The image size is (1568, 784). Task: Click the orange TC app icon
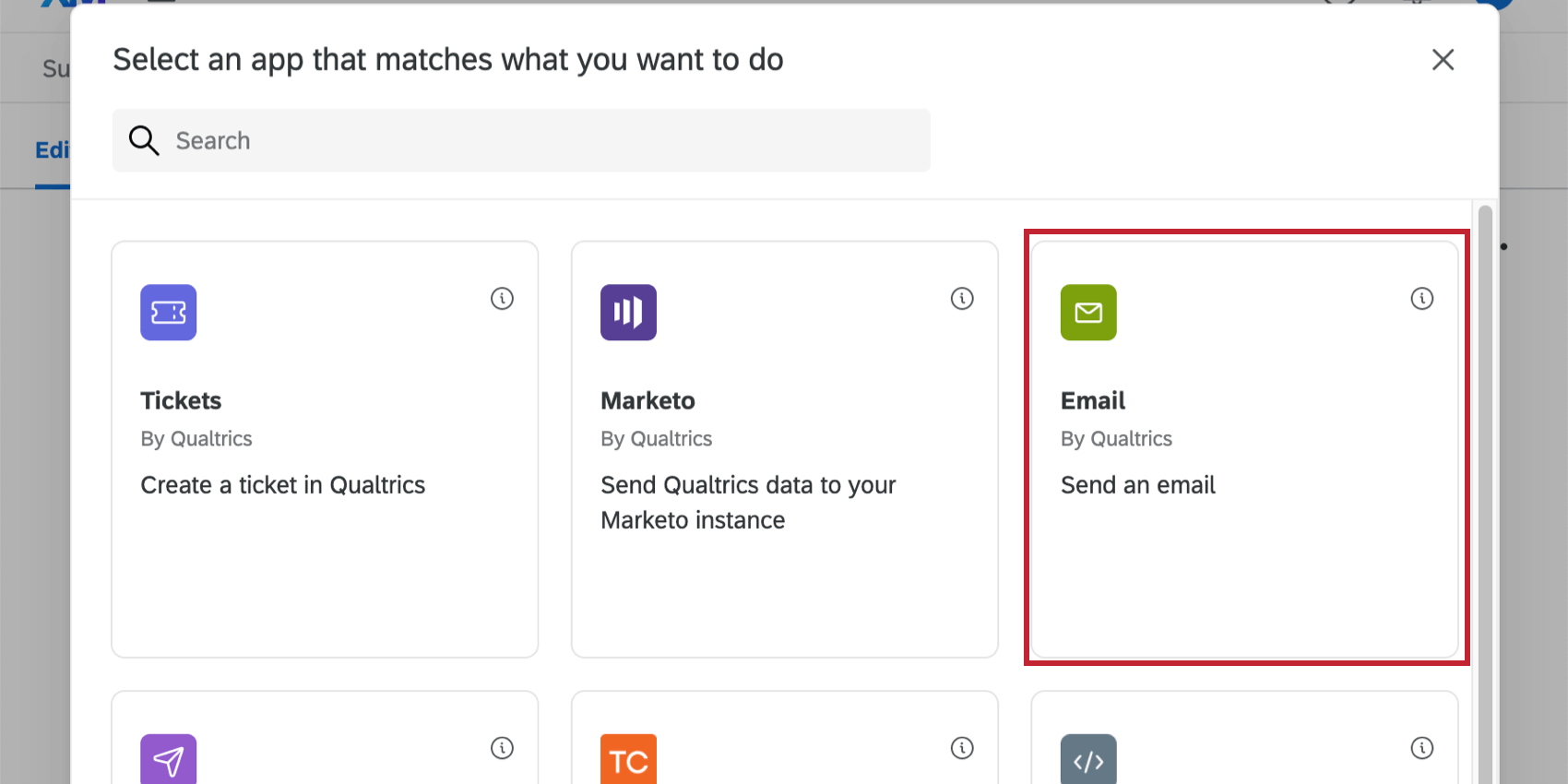[628, 760]
